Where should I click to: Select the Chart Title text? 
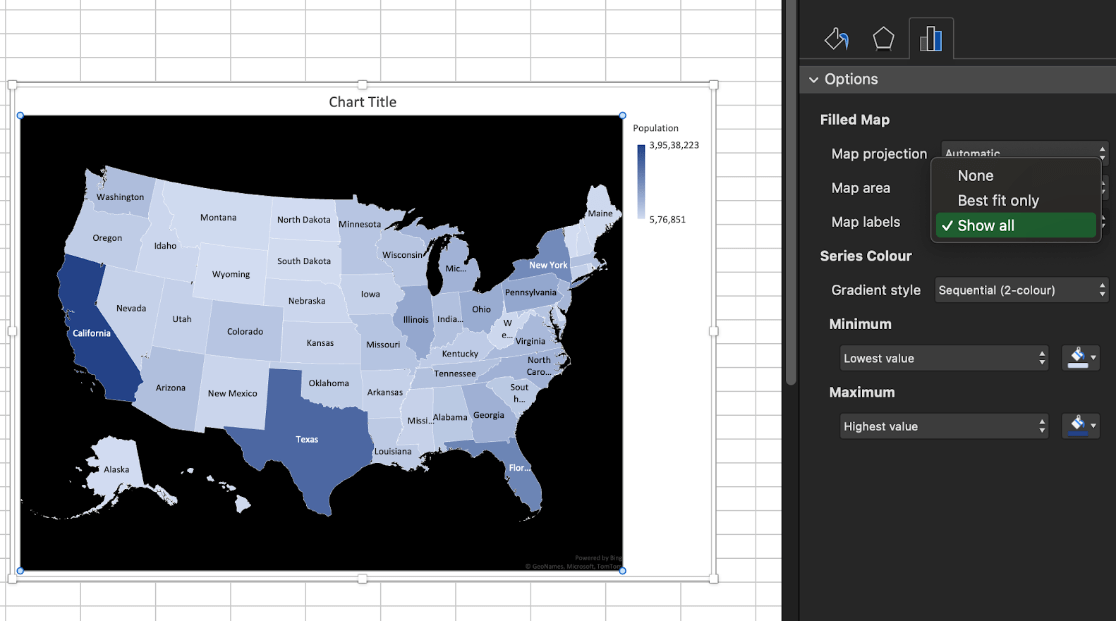coord(362,102)
